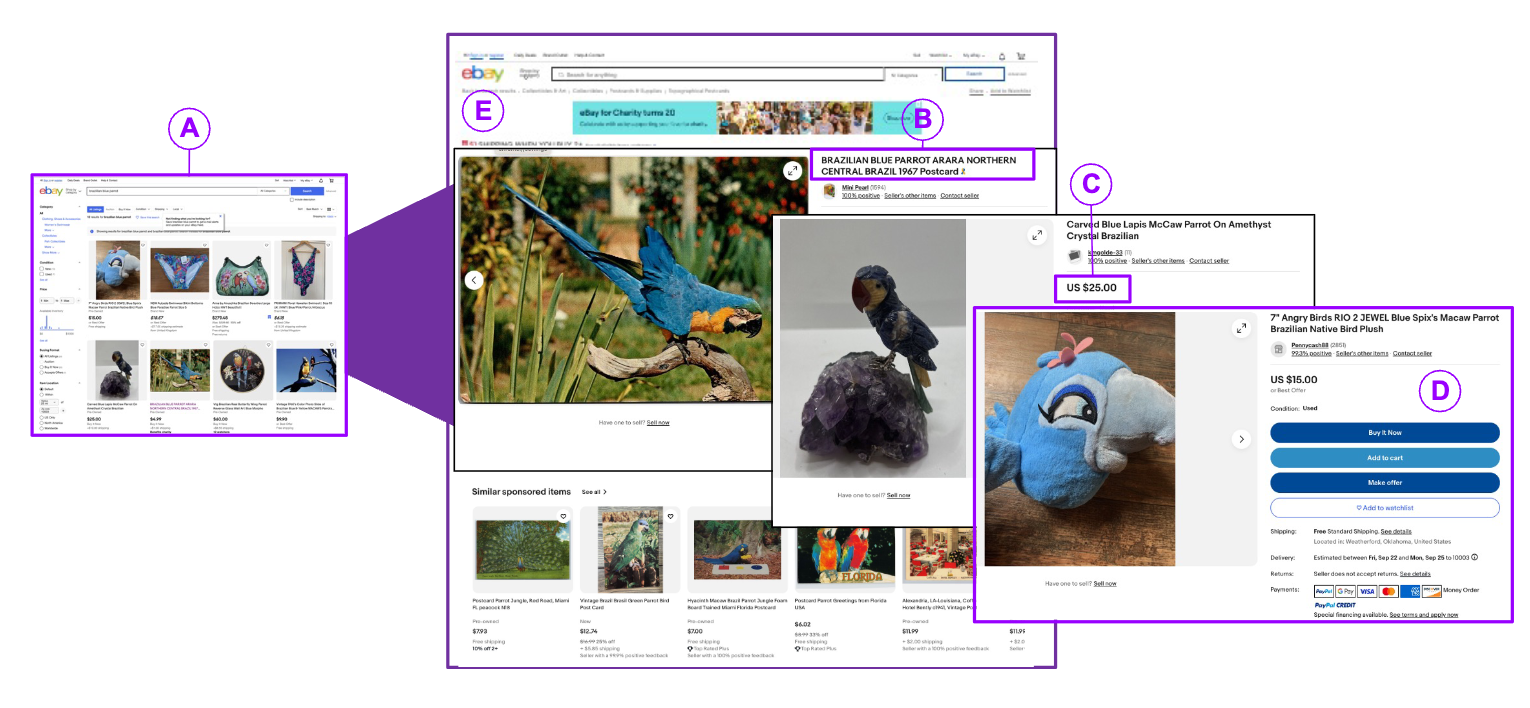Heart the Vintage Brazil Green Parrot card

(671, 517)
